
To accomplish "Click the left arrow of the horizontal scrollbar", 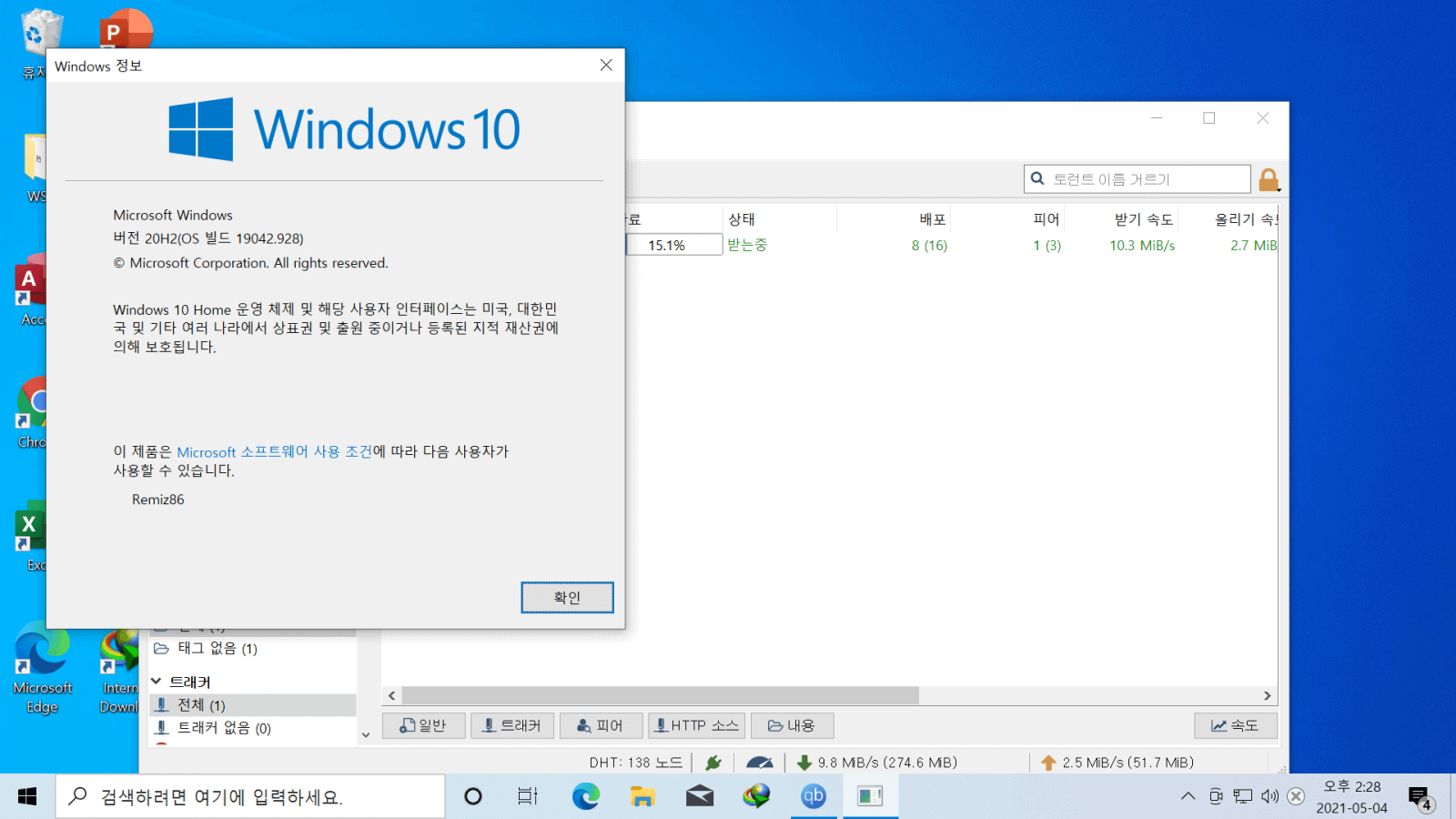I will [391, 696].
